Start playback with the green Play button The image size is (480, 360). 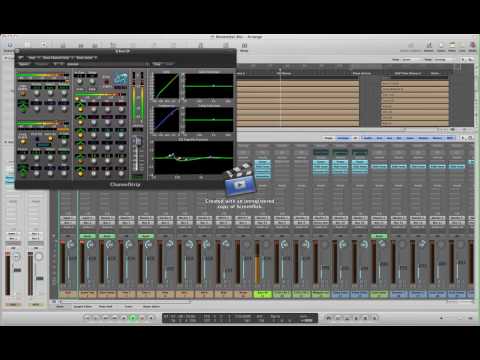[x=133, y=318]
